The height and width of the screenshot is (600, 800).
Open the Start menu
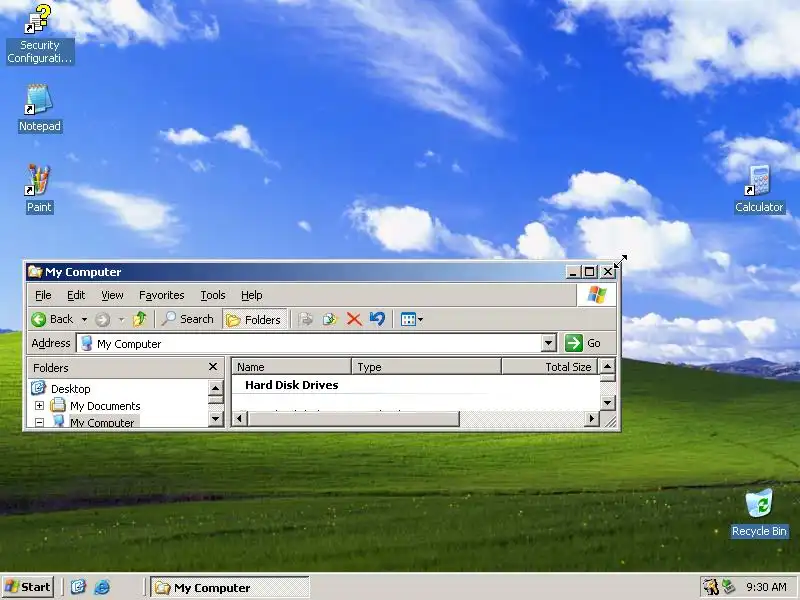[28, 587]
